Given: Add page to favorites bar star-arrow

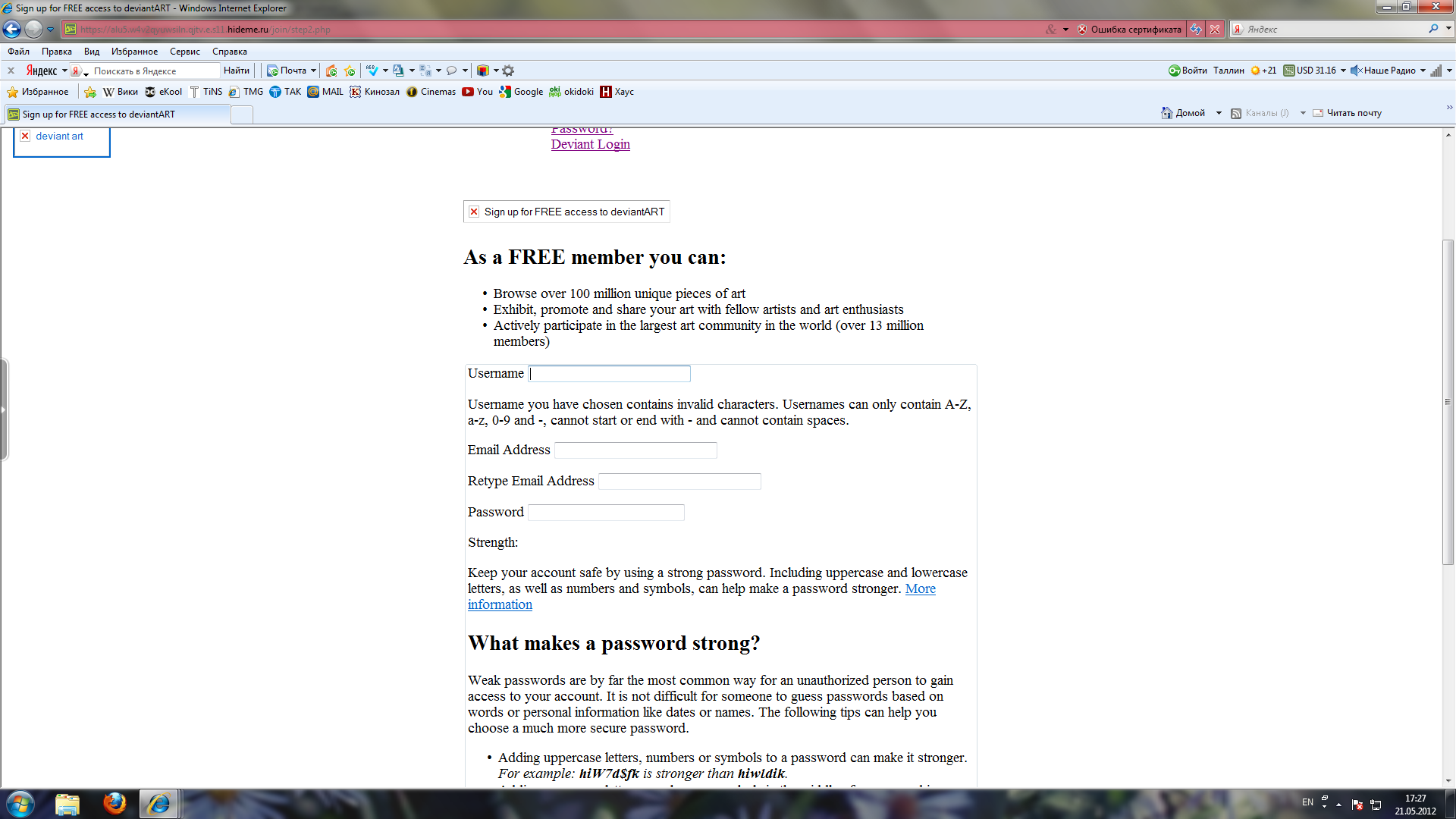Looking at the screenshot, I should click(x=90, y=92).
